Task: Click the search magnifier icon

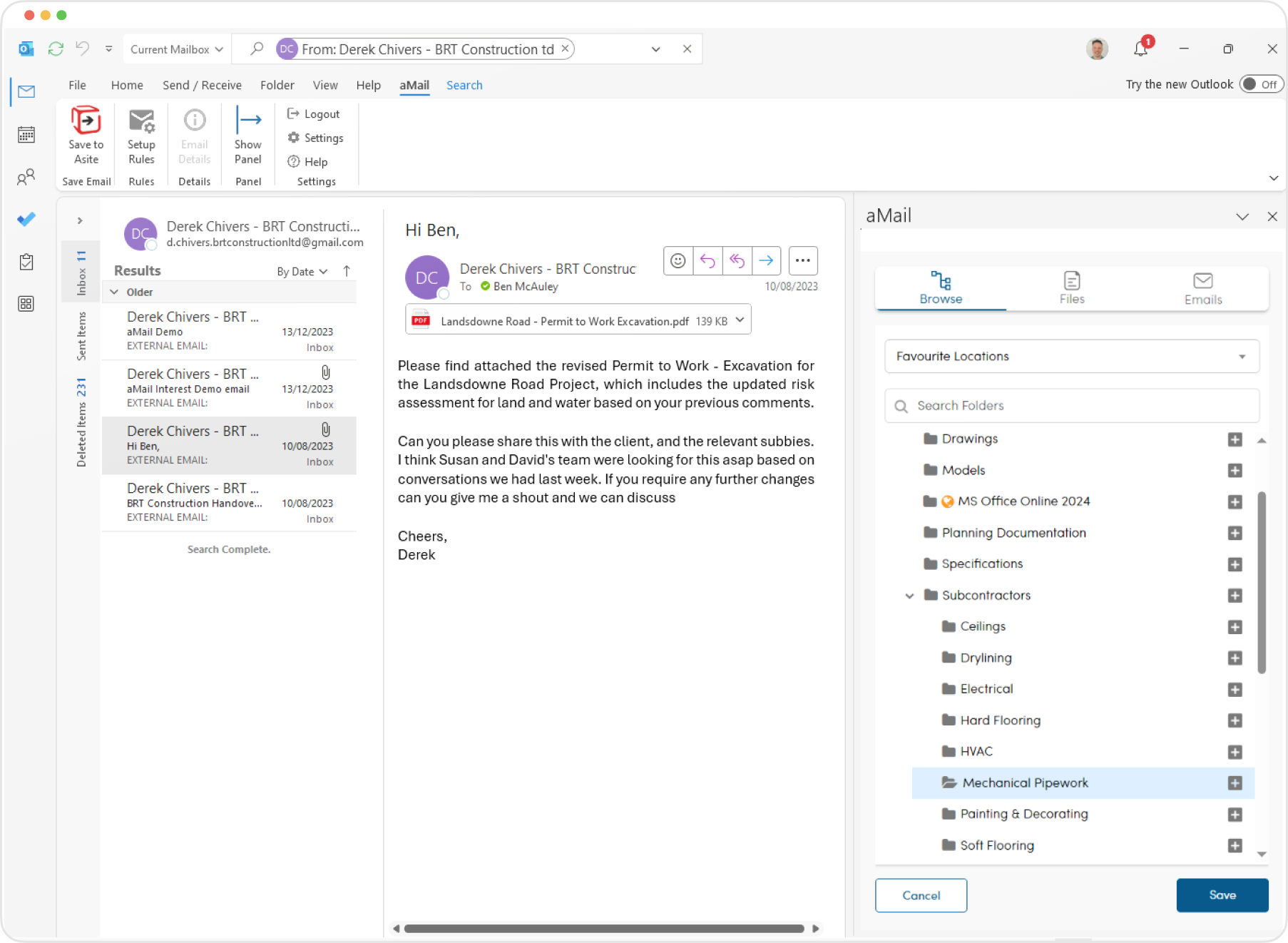Action: tap(257, 49)
